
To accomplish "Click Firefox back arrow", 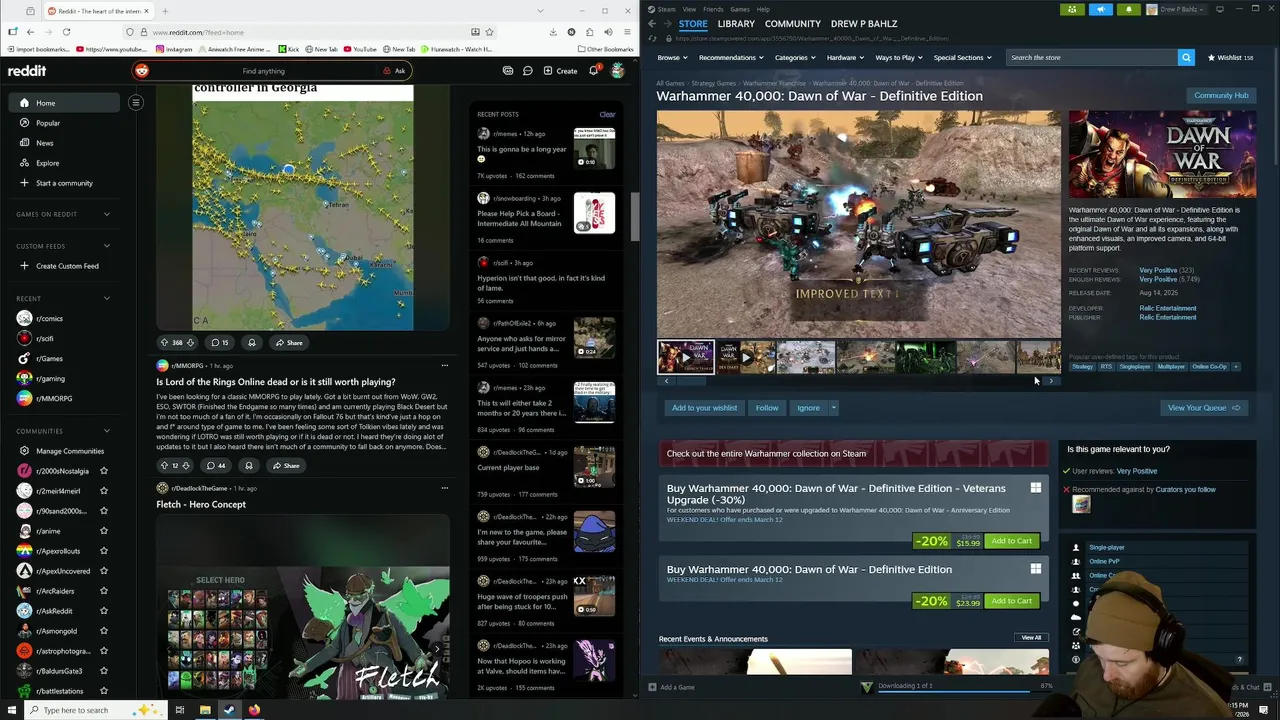I will (x=29, y=32).
